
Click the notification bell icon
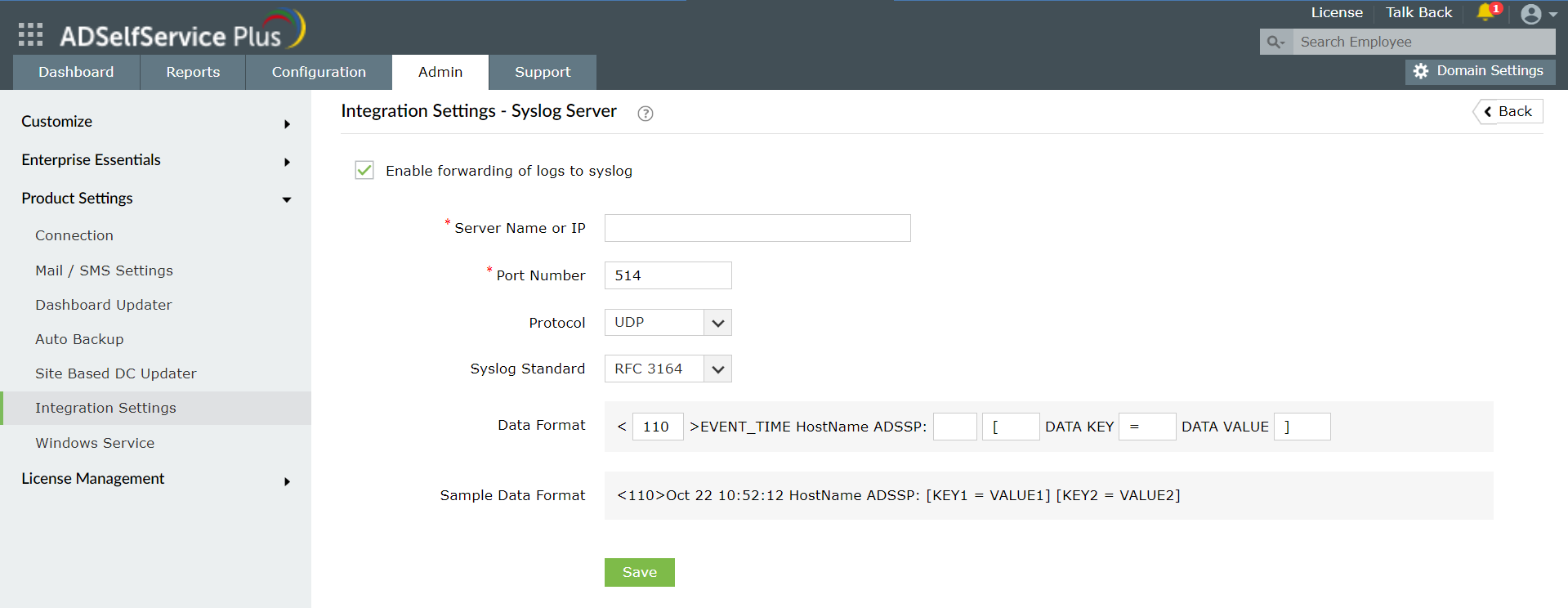tap(1485, 12)
